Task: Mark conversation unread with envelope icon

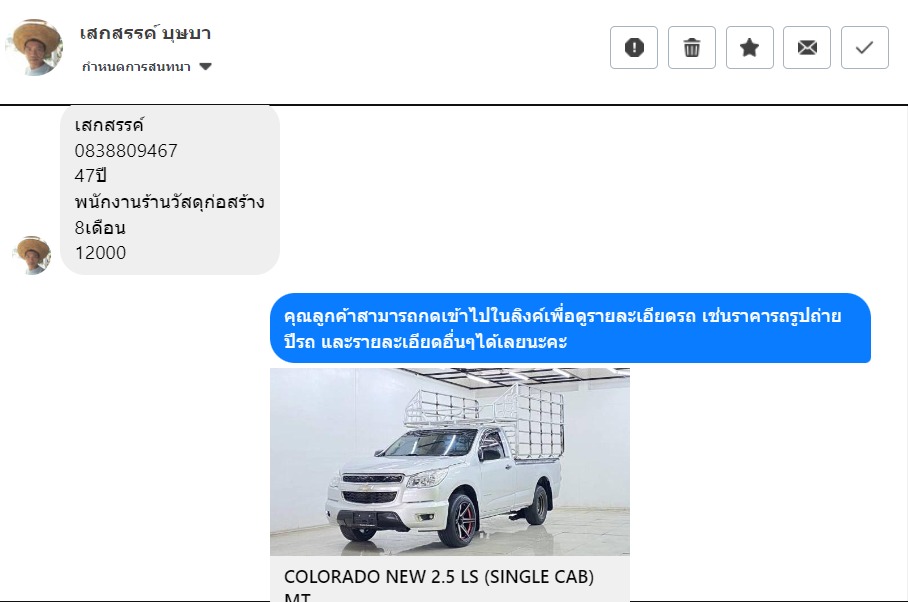Action: pyautogui.click(x=807, y=47)
